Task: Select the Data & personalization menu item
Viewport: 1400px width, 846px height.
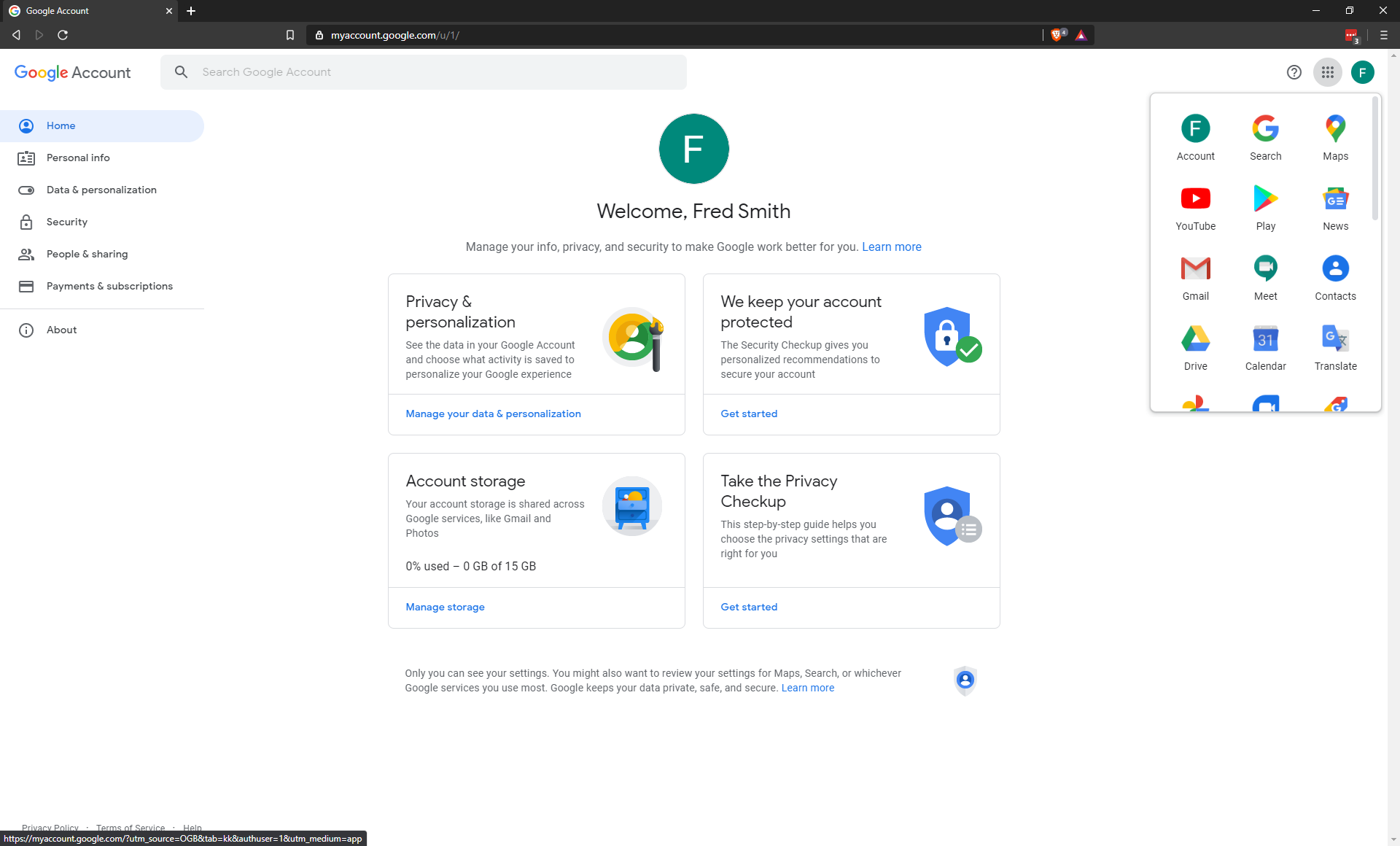Action: (x=101, y=189)
